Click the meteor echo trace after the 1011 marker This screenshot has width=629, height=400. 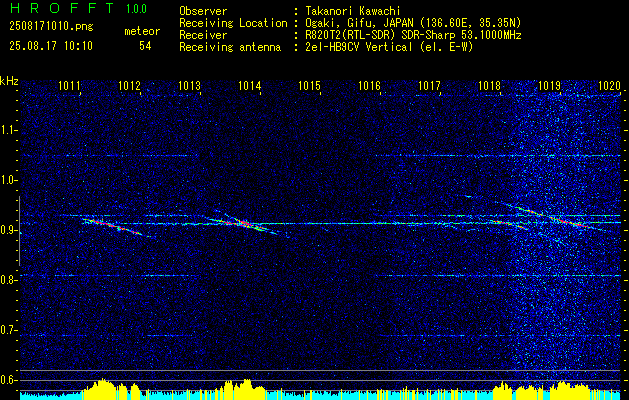point(113,226)
